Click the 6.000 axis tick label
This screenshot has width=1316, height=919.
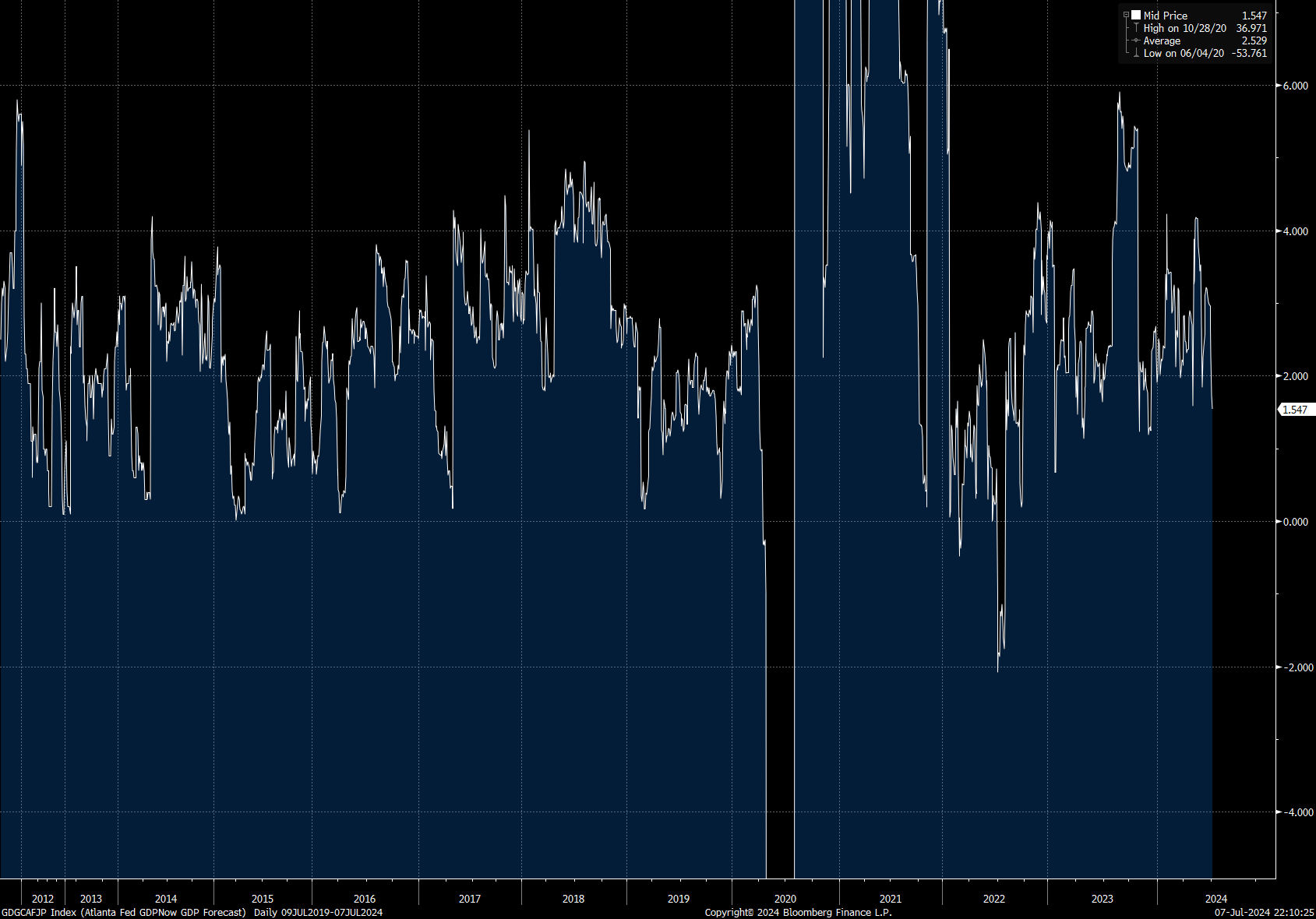pos(1297,84)
